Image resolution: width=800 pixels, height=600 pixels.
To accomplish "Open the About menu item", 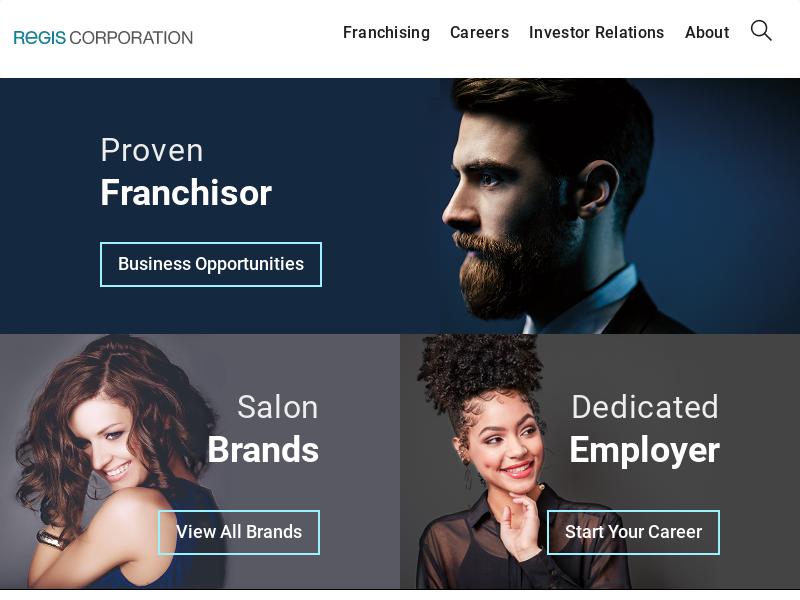I will tap(707, 32).
